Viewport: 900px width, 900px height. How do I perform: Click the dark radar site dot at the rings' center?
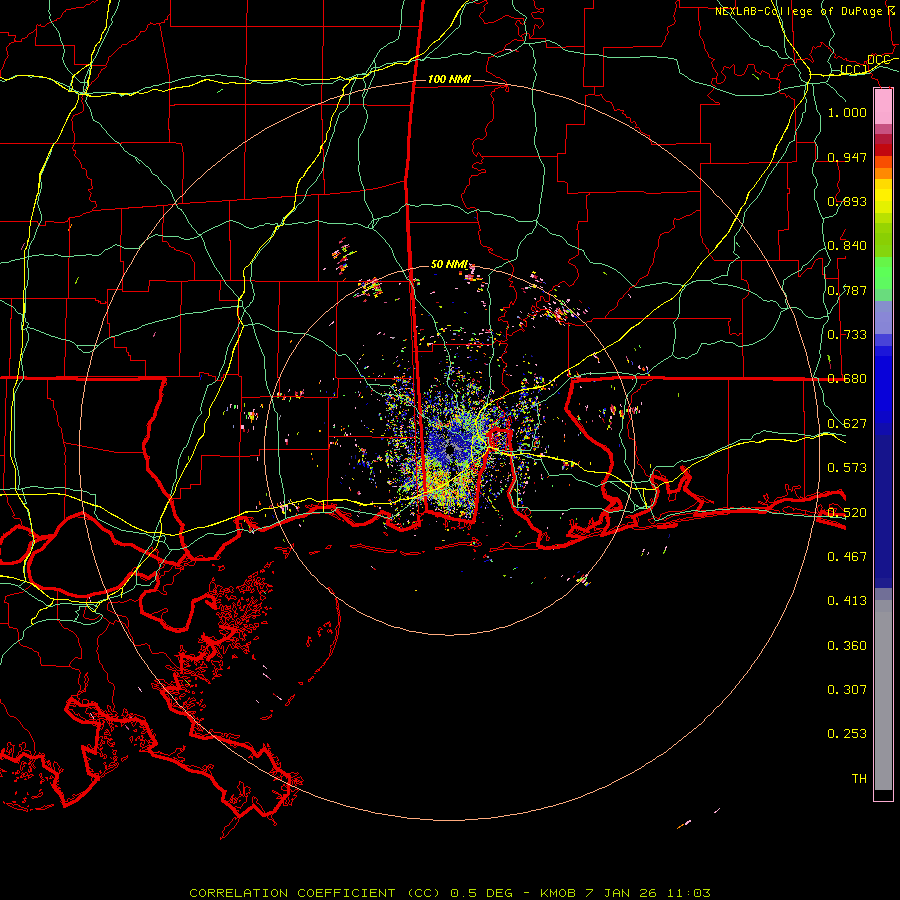pyautogui.click(x=449, y=450)
